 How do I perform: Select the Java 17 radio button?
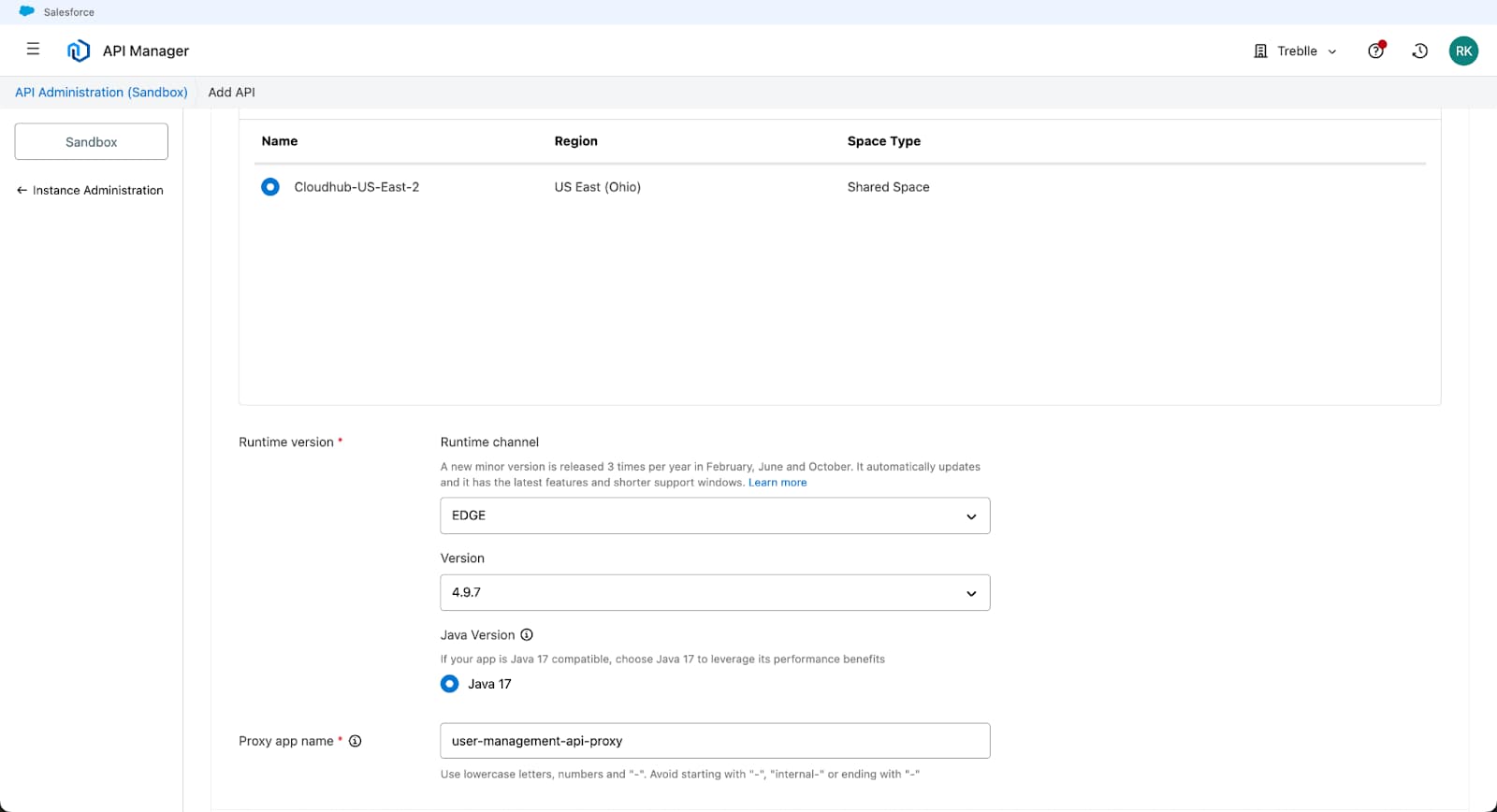[450, 684]
